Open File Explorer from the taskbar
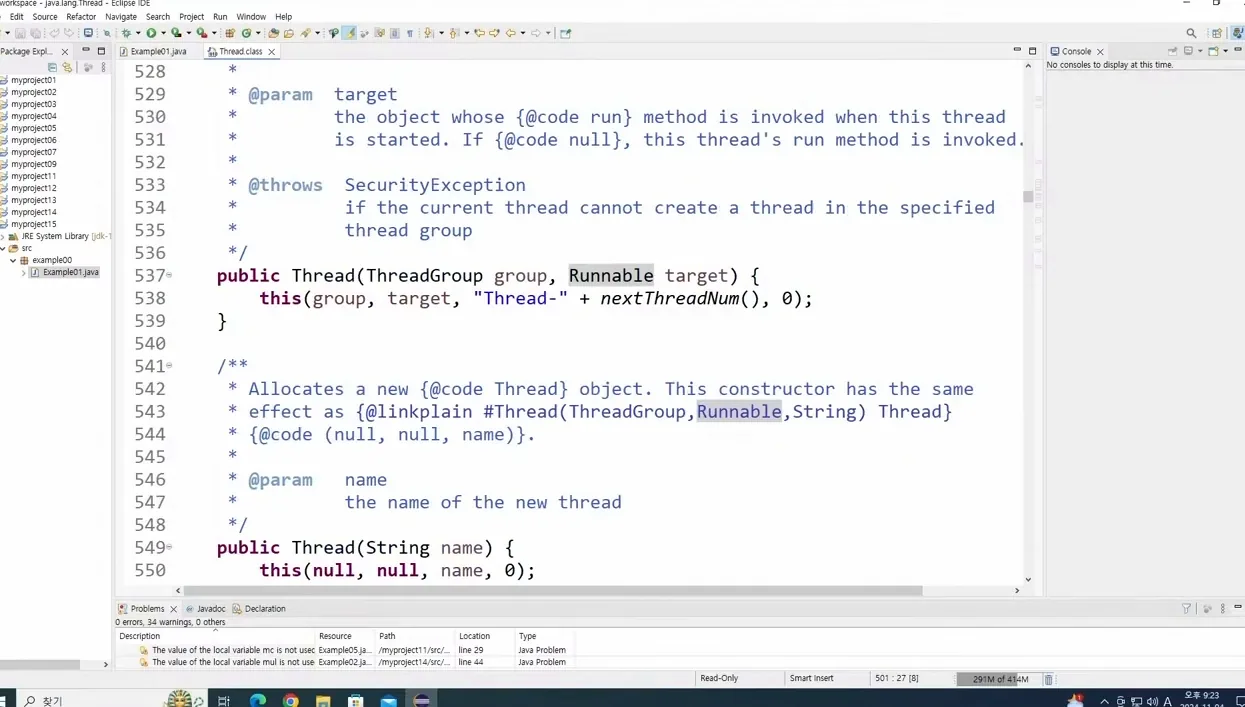Screen dimensions: 1245x707 [x=323, y=700]
